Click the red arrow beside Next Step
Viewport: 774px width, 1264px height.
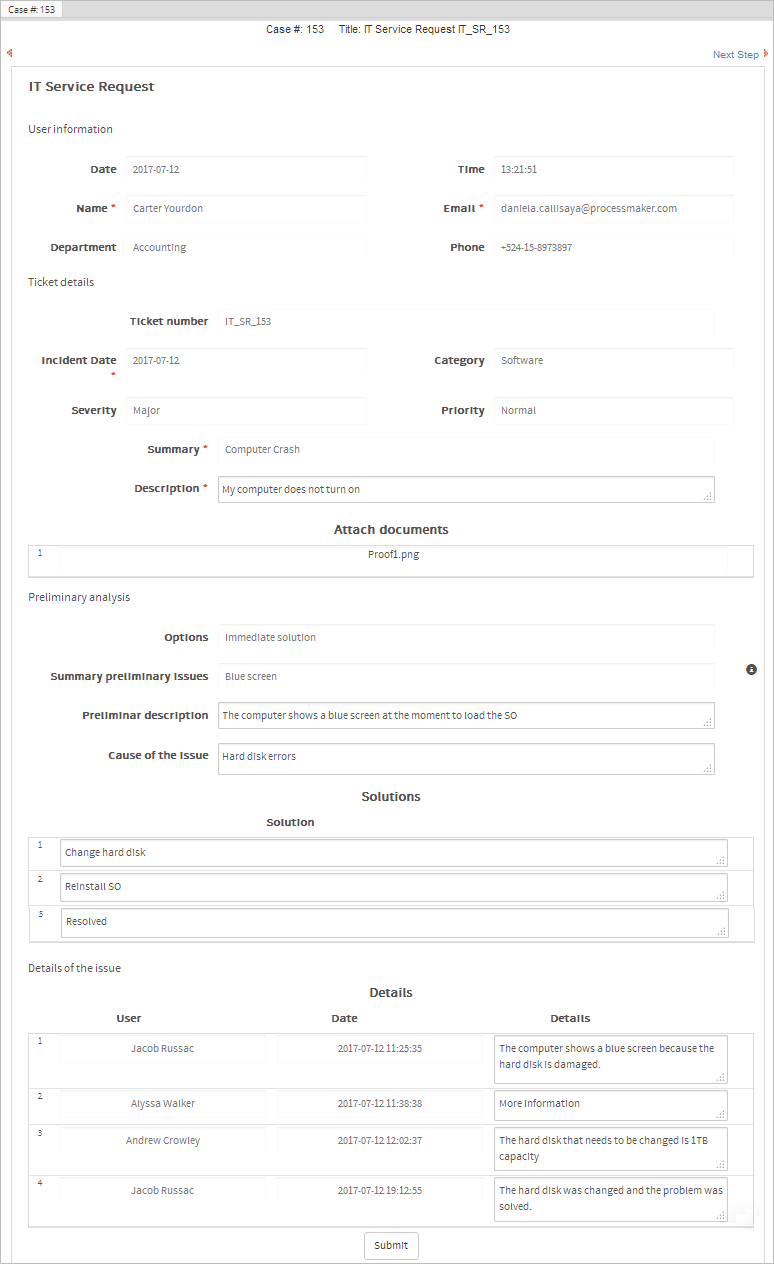click(x=766, y=54)
